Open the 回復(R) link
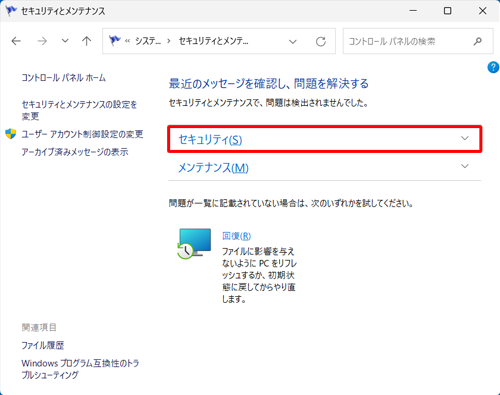500x395 pixels. pyautogui.click(x=236, y=236)
